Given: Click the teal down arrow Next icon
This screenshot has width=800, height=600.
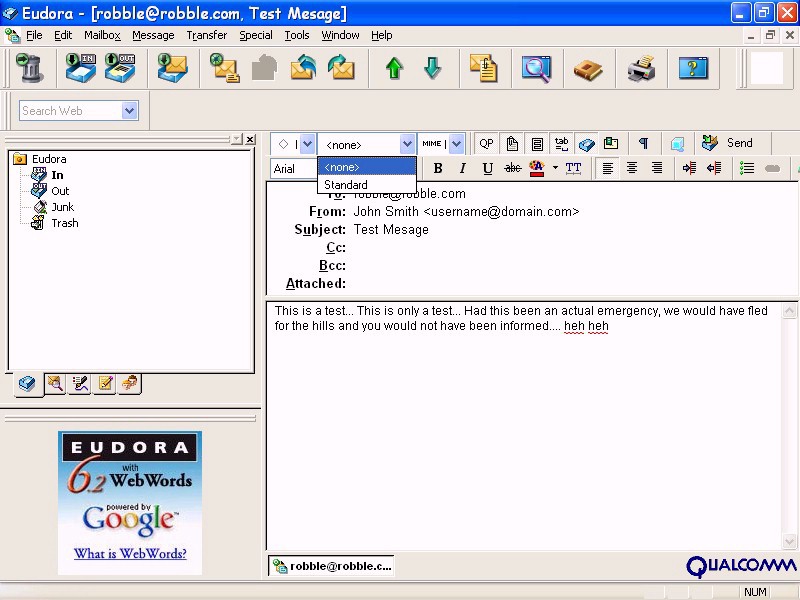Looking at the screenshot, I should point(433,67).
